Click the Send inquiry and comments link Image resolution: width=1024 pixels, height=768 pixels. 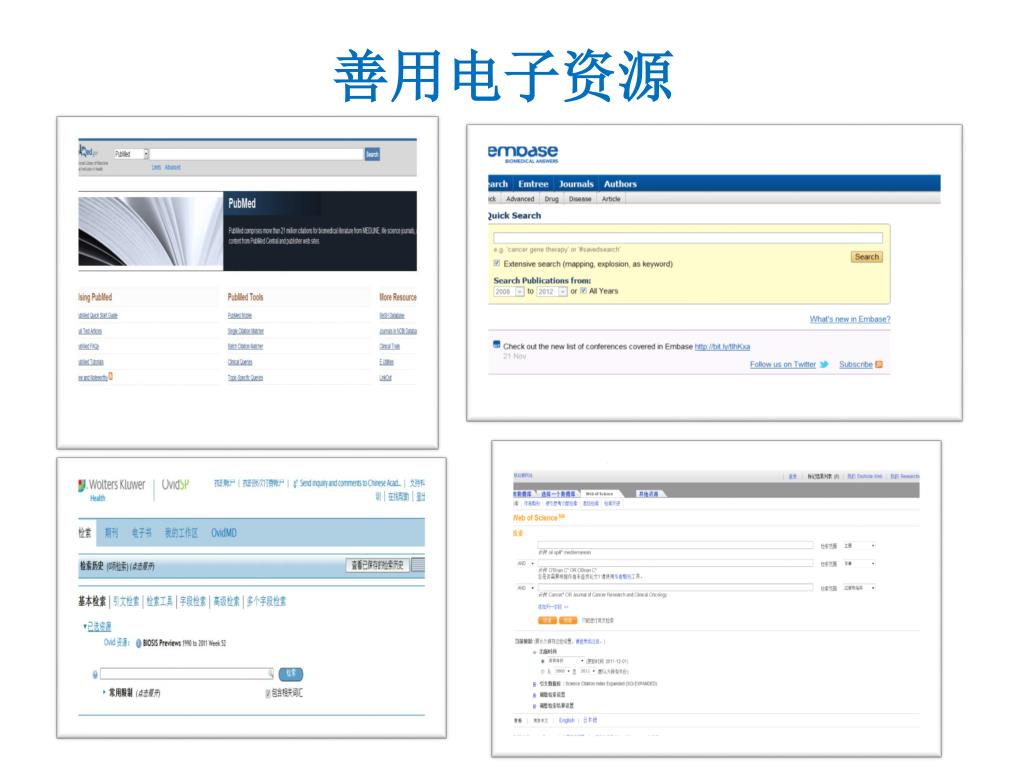[x=347, y=483]
